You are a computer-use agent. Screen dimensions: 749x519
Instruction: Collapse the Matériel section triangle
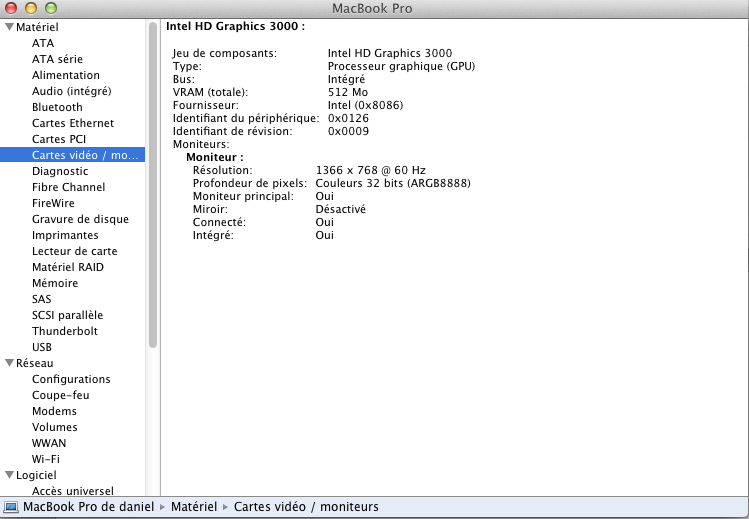[x=9, y=27]
